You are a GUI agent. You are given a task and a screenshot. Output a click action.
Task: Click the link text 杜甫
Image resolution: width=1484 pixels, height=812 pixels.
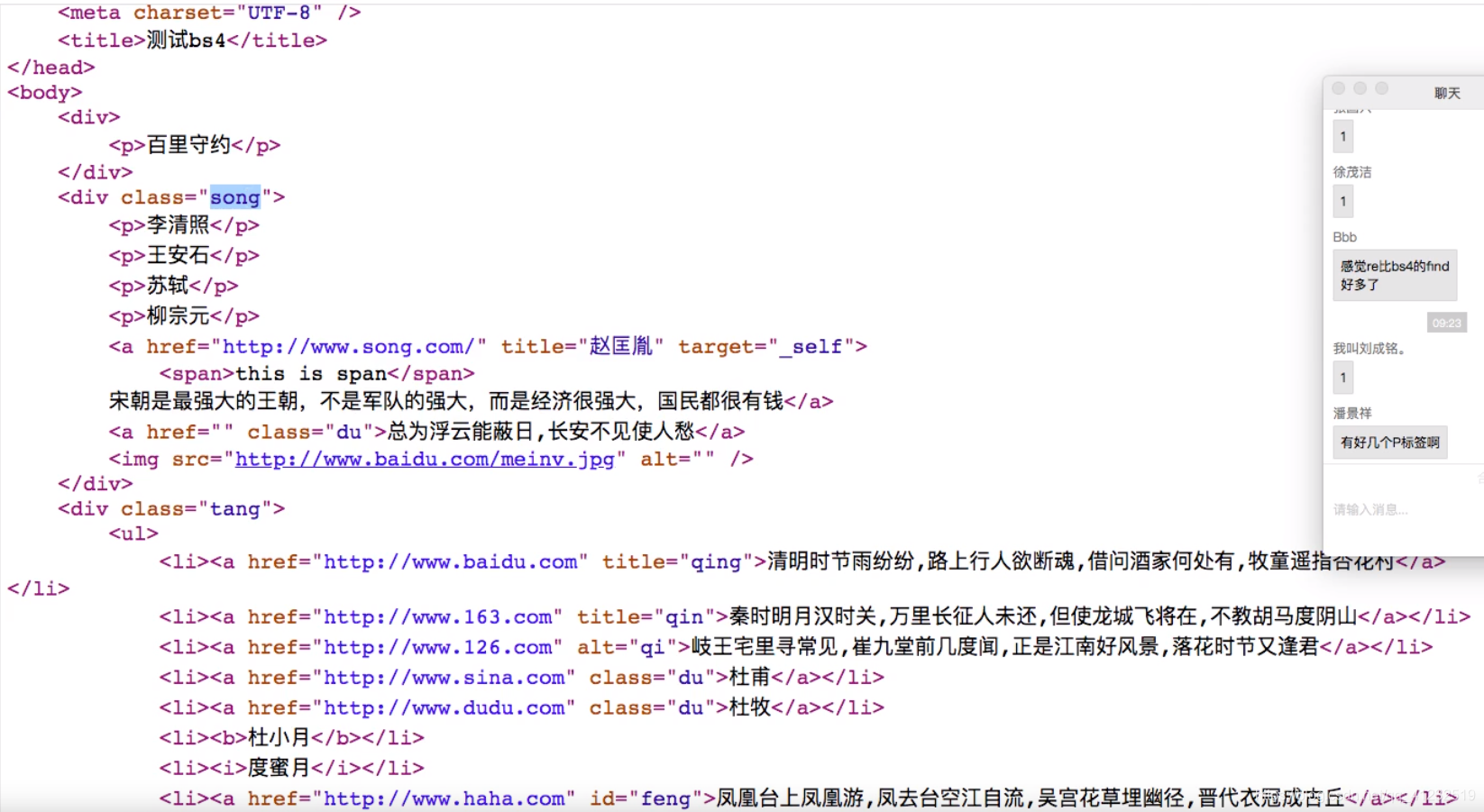pos(750,678)
